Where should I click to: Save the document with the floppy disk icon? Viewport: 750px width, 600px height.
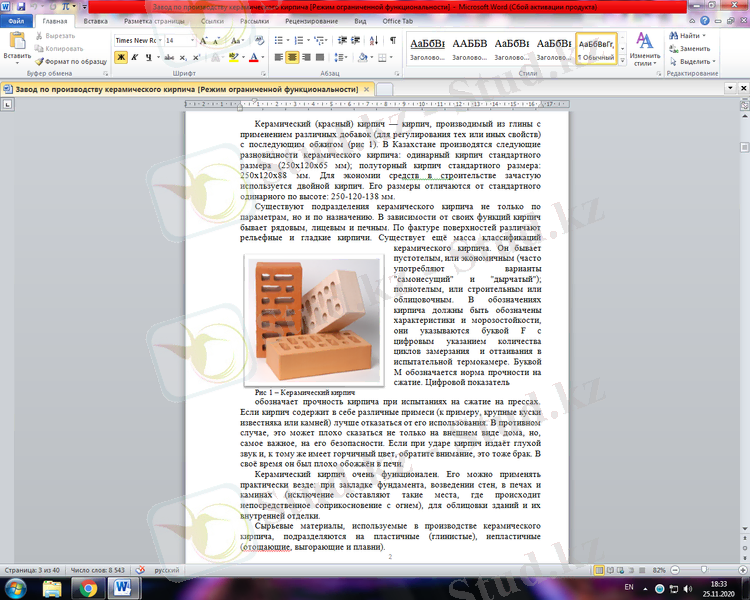(x=21, y=7)
